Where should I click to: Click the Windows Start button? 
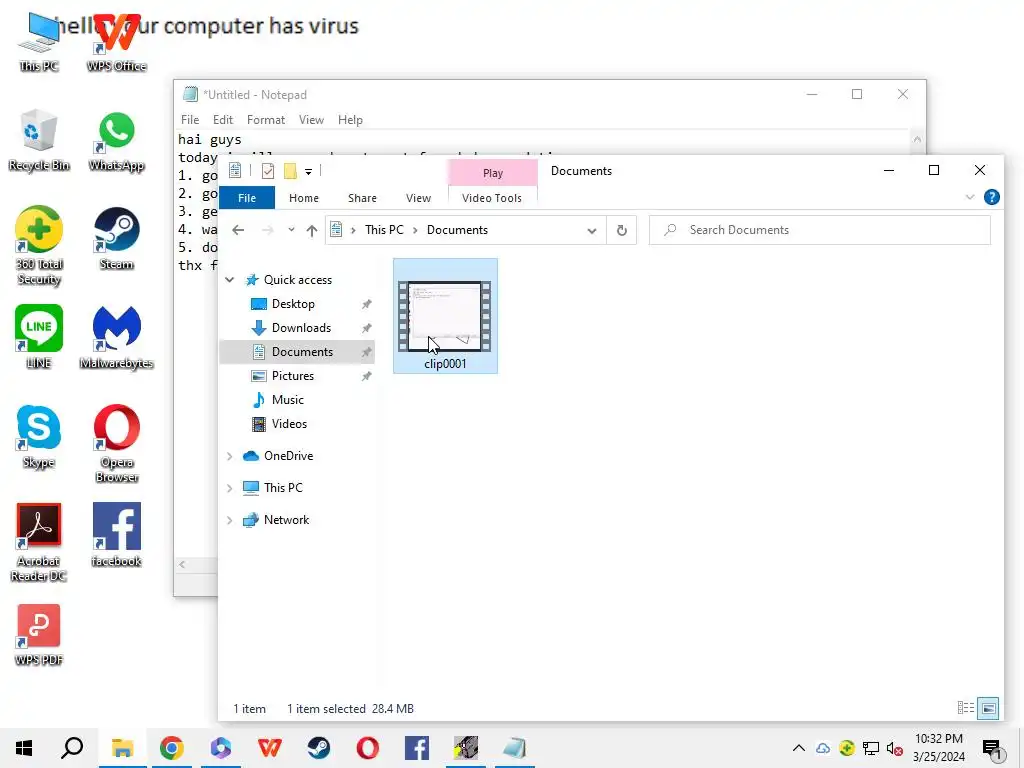point(24,748)
